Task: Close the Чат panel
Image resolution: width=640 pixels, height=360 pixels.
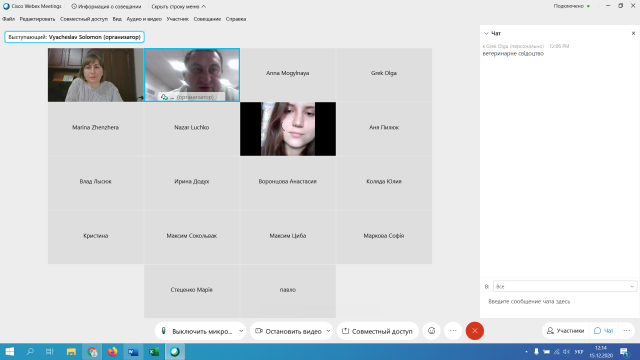Action: [x=633, y=33]
